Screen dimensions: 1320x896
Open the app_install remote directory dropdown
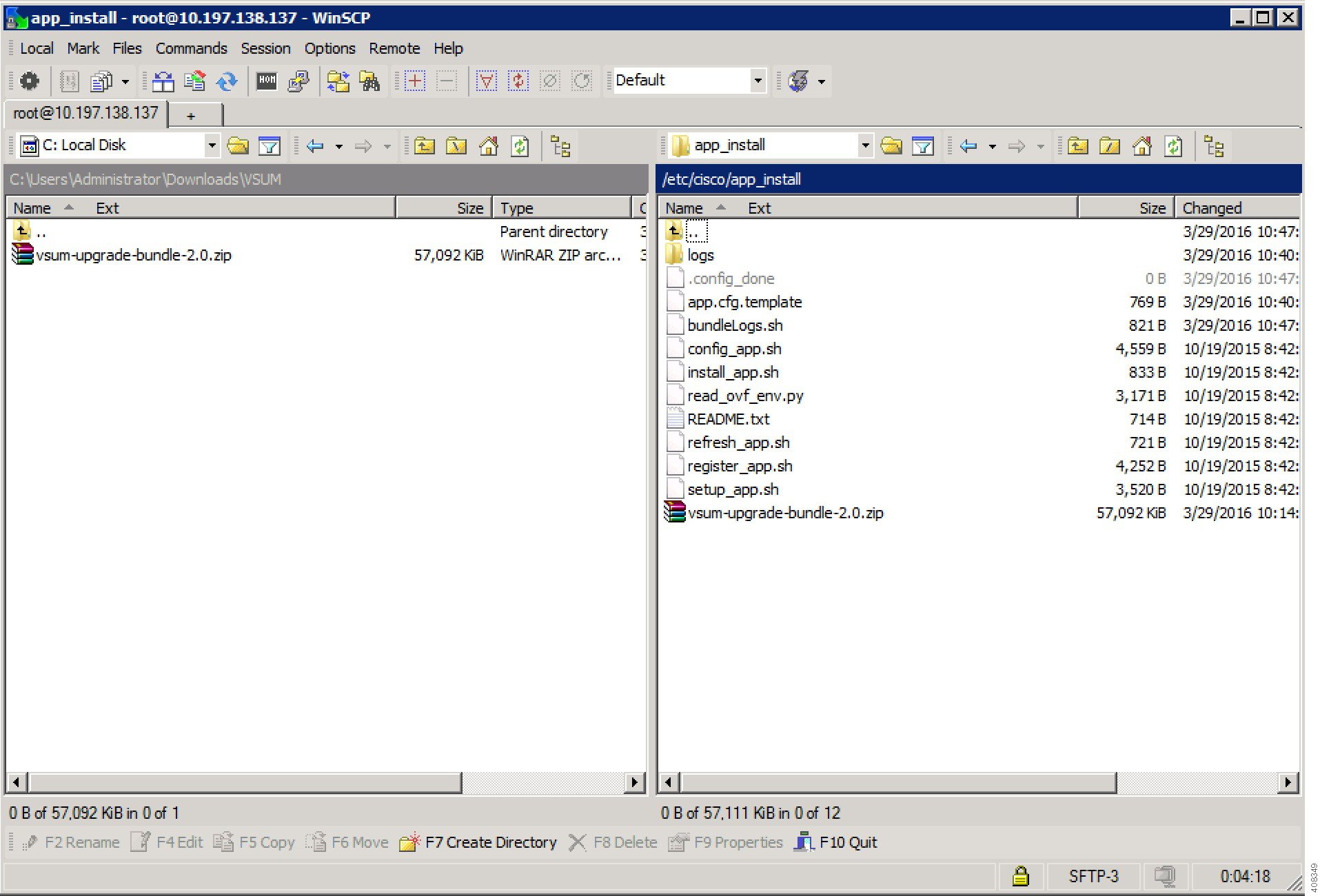coord(865,145)
